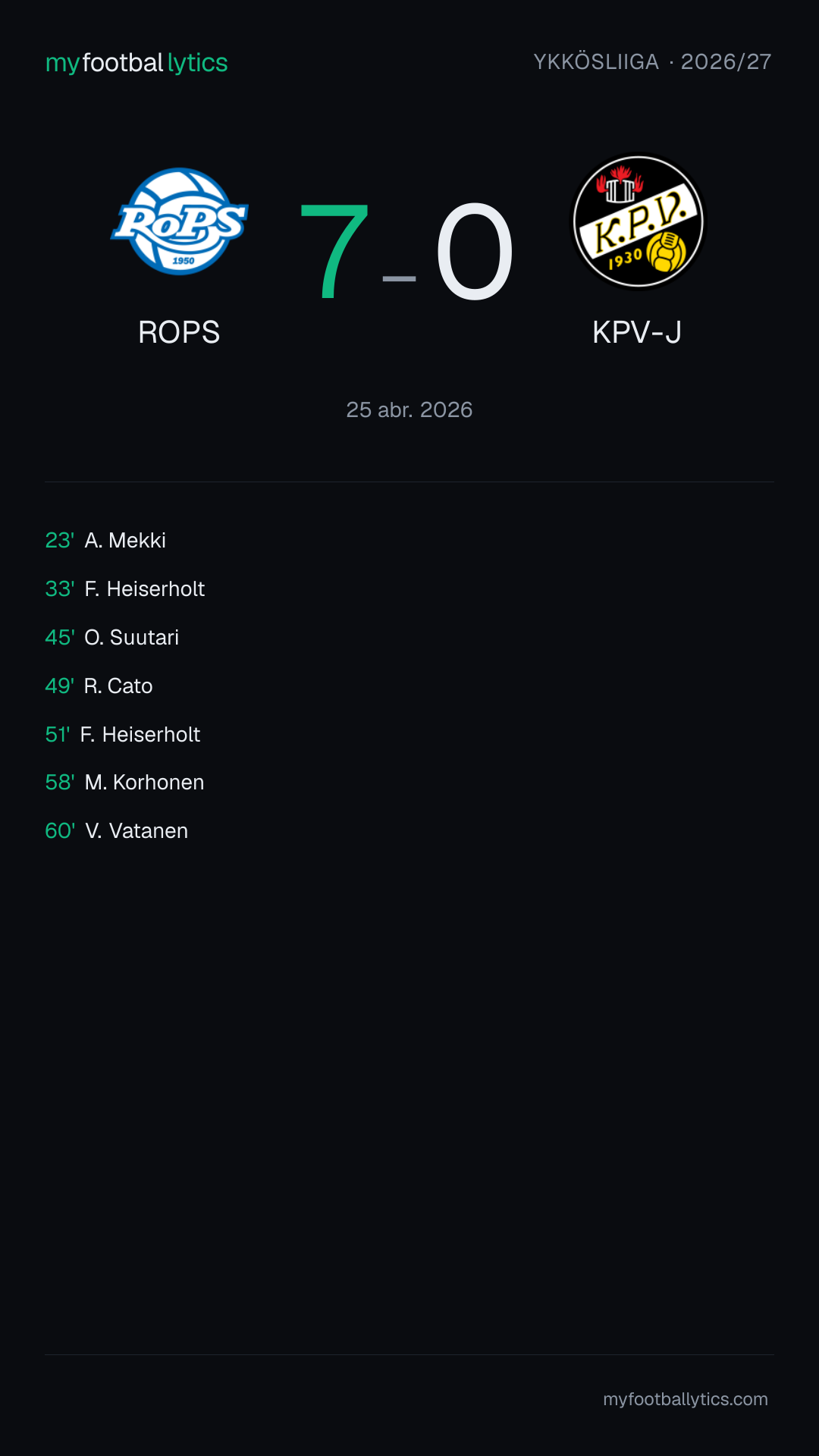Screen dimensions: 819x1456
Task: Open V. Vatanen goal at 60'
Action: (117, 830)
